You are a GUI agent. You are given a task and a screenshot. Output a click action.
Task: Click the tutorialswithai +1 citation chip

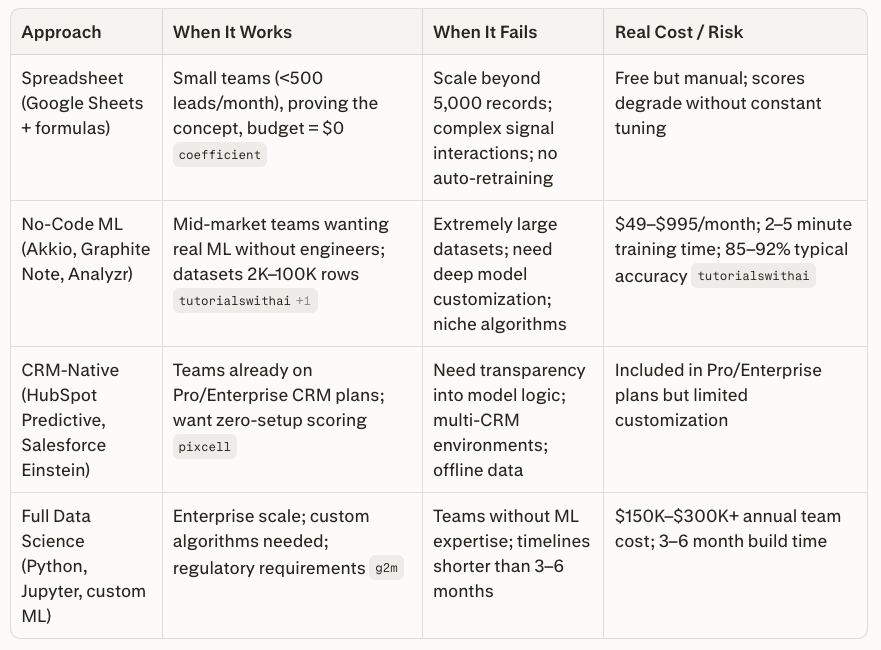(245, 301)
